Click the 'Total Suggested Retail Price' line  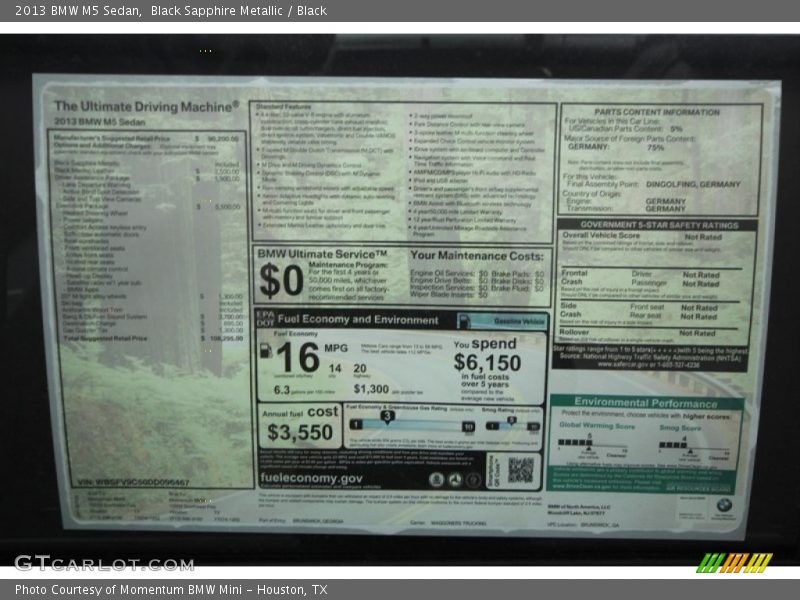[x=147, y=338]
